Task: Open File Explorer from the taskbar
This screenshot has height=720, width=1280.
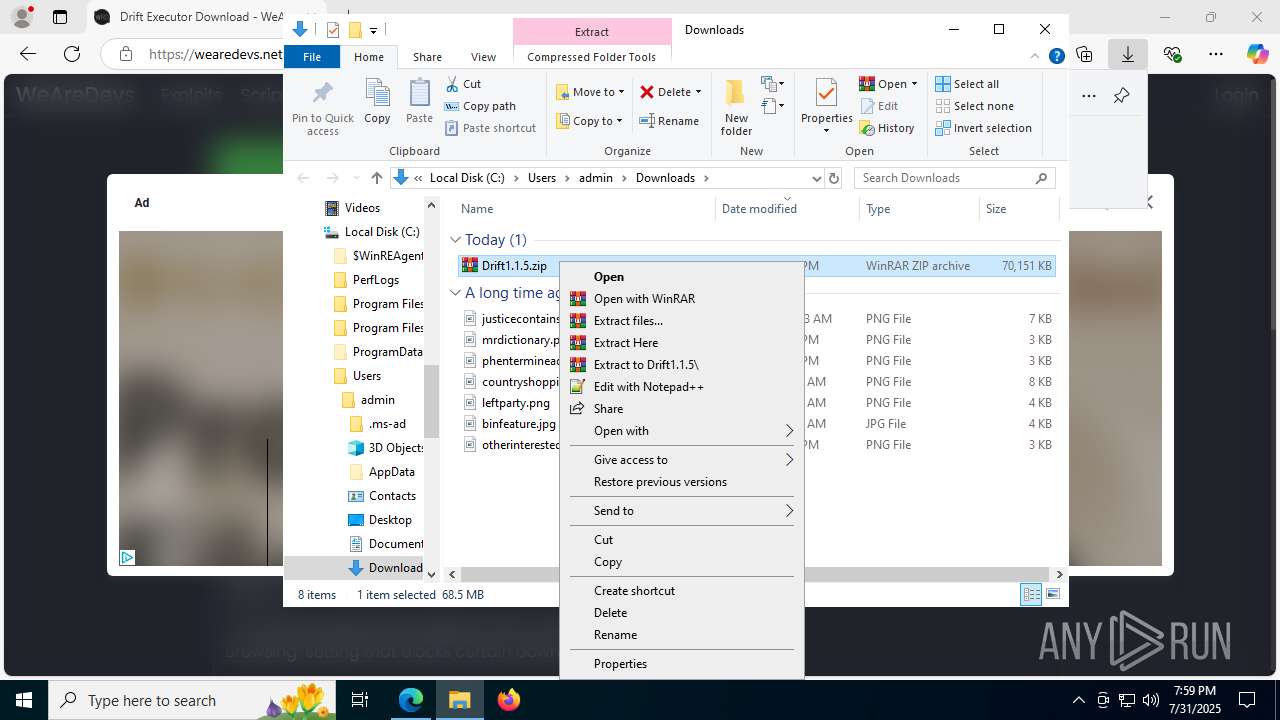Action: pos(460,700)
